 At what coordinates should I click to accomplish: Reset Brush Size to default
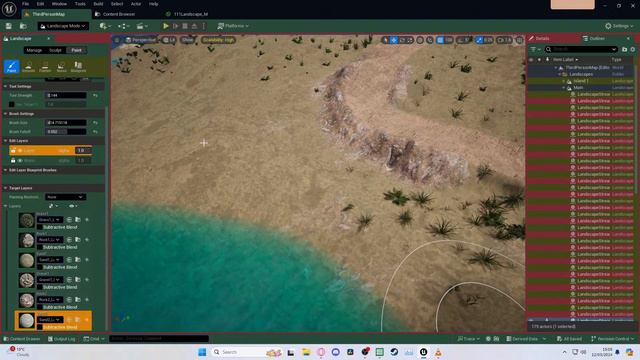tap(95, 122)
